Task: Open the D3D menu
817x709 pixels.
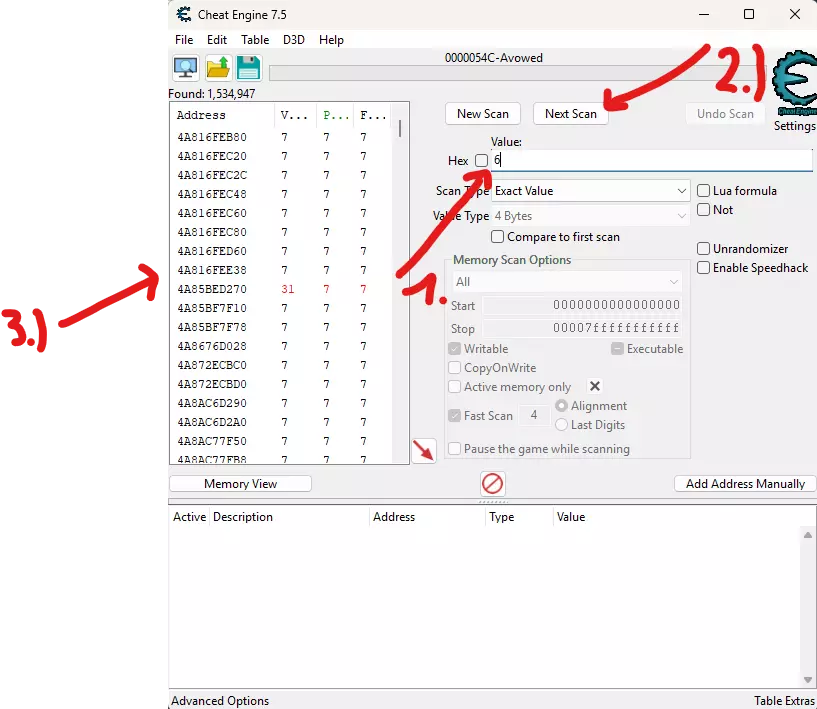Action: tap(294, 40)
